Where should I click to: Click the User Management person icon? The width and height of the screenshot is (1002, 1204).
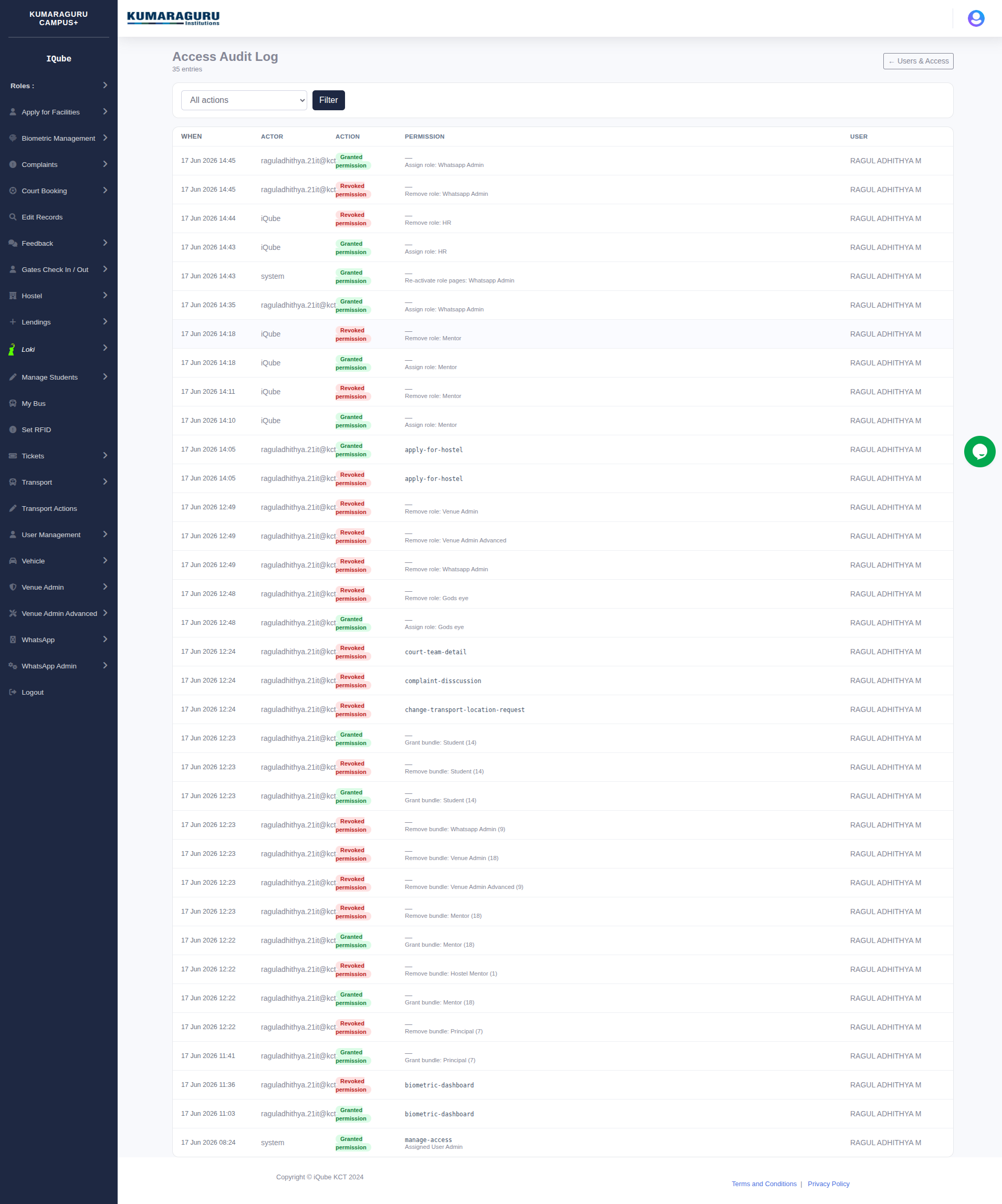pos(13,535)
